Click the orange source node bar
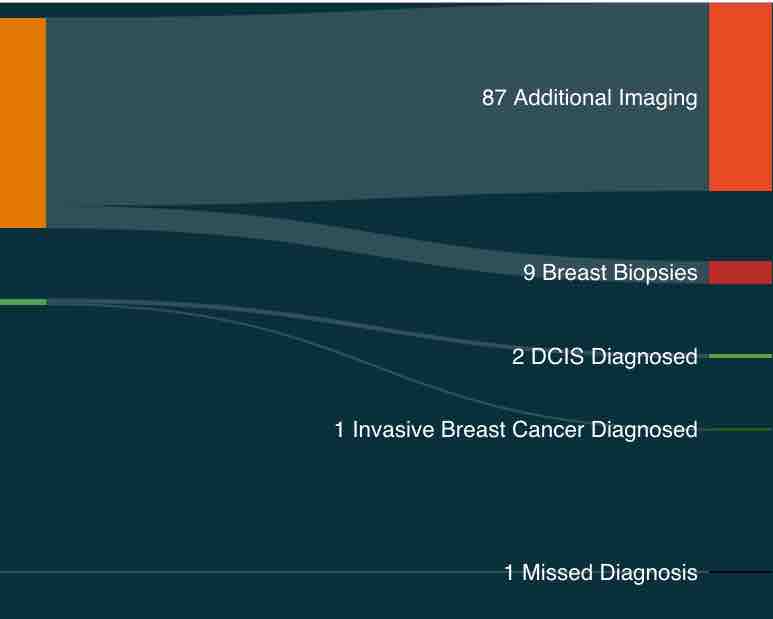The width and height of the screenshot is (773, 619). click(x=23, y=123)
